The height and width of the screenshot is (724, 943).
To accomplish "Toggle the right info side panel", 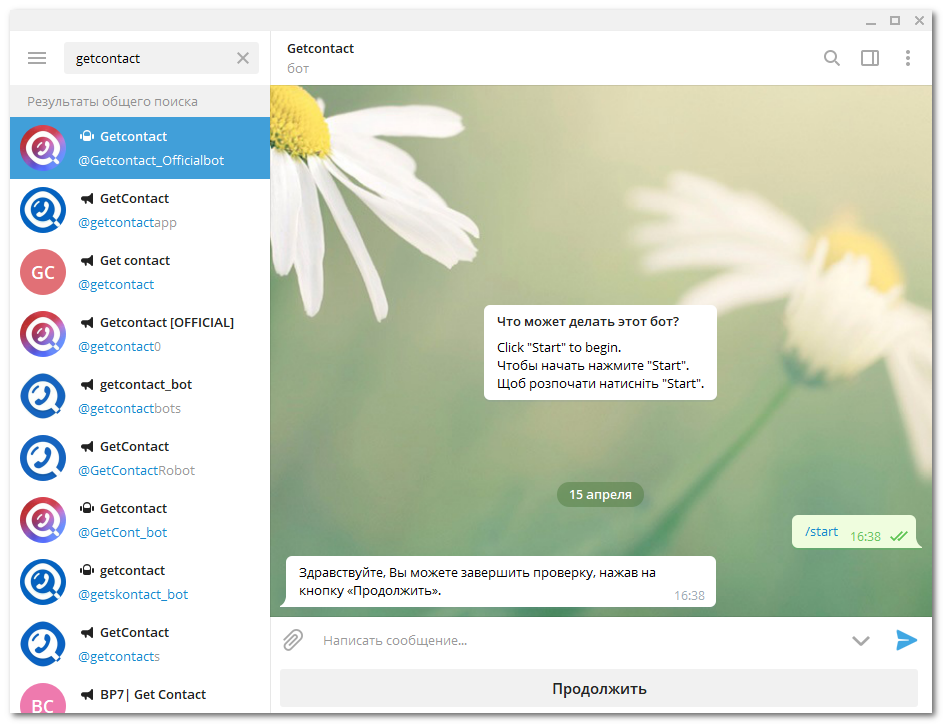I will (869, 58).
